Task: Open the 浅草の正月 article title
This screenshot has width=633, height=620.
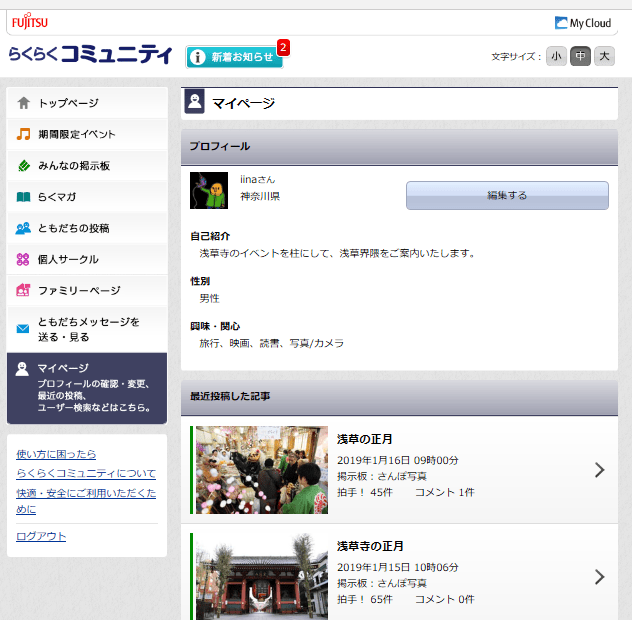Action: click(365, 439)
